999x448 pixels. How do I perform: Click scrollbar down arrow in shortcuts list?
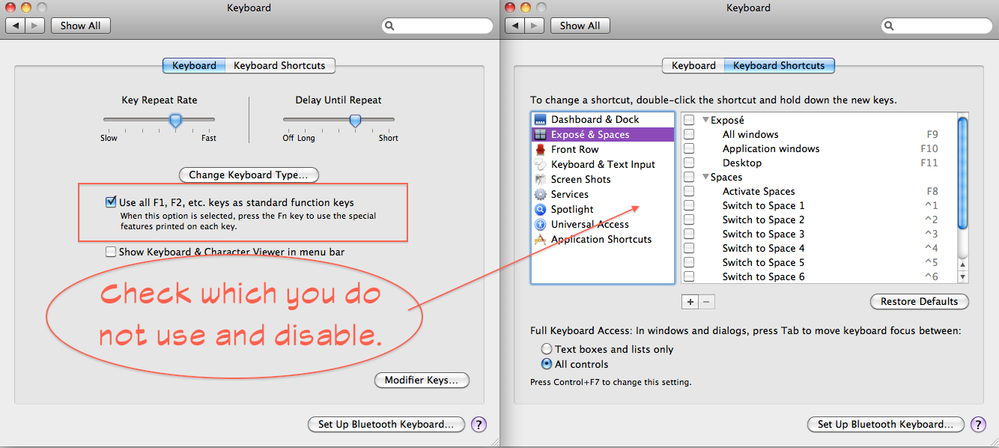coord(963,276)
